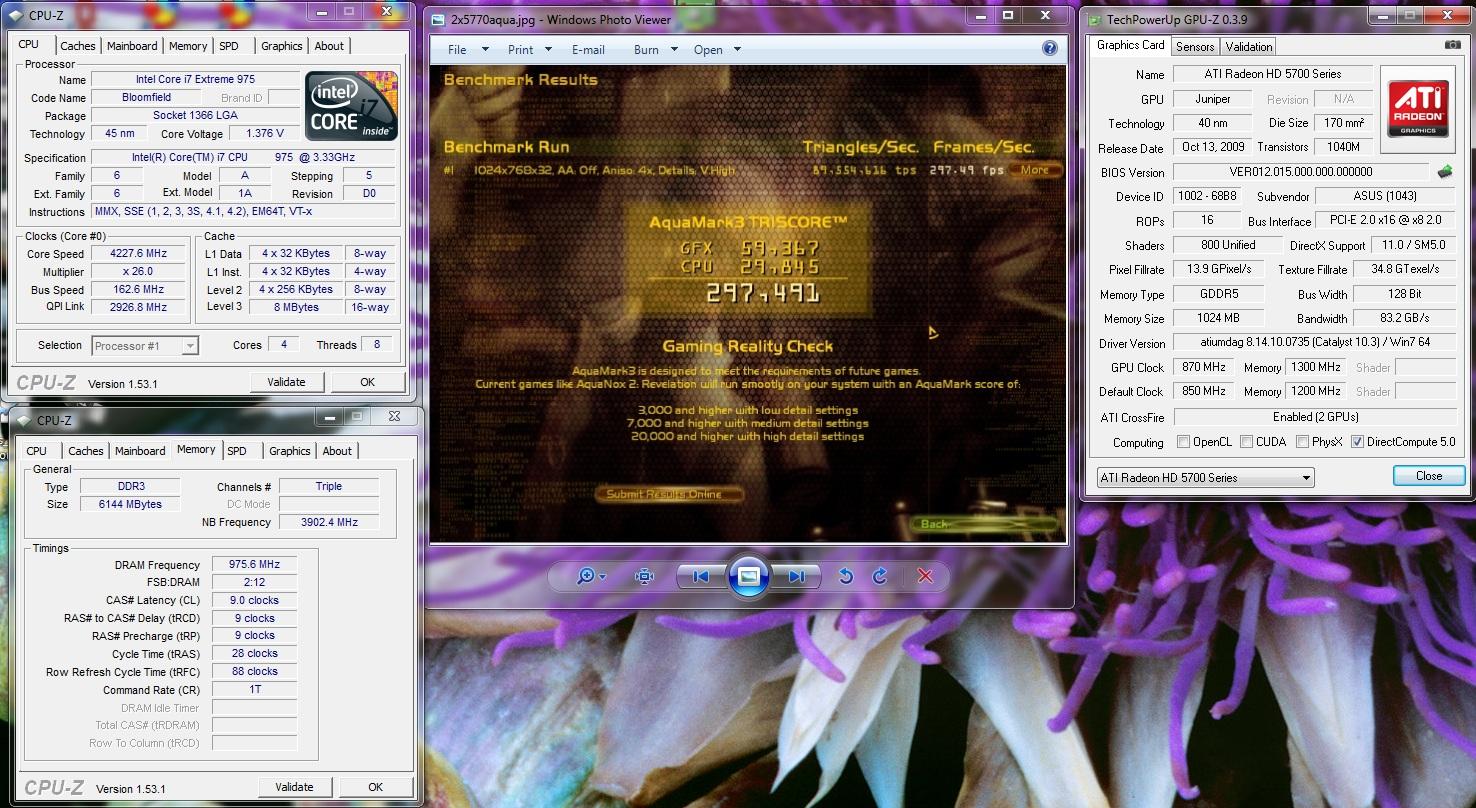1476x808 pixels.
Task: Click the Photo Viewer title bar icon
Action: 438,19
